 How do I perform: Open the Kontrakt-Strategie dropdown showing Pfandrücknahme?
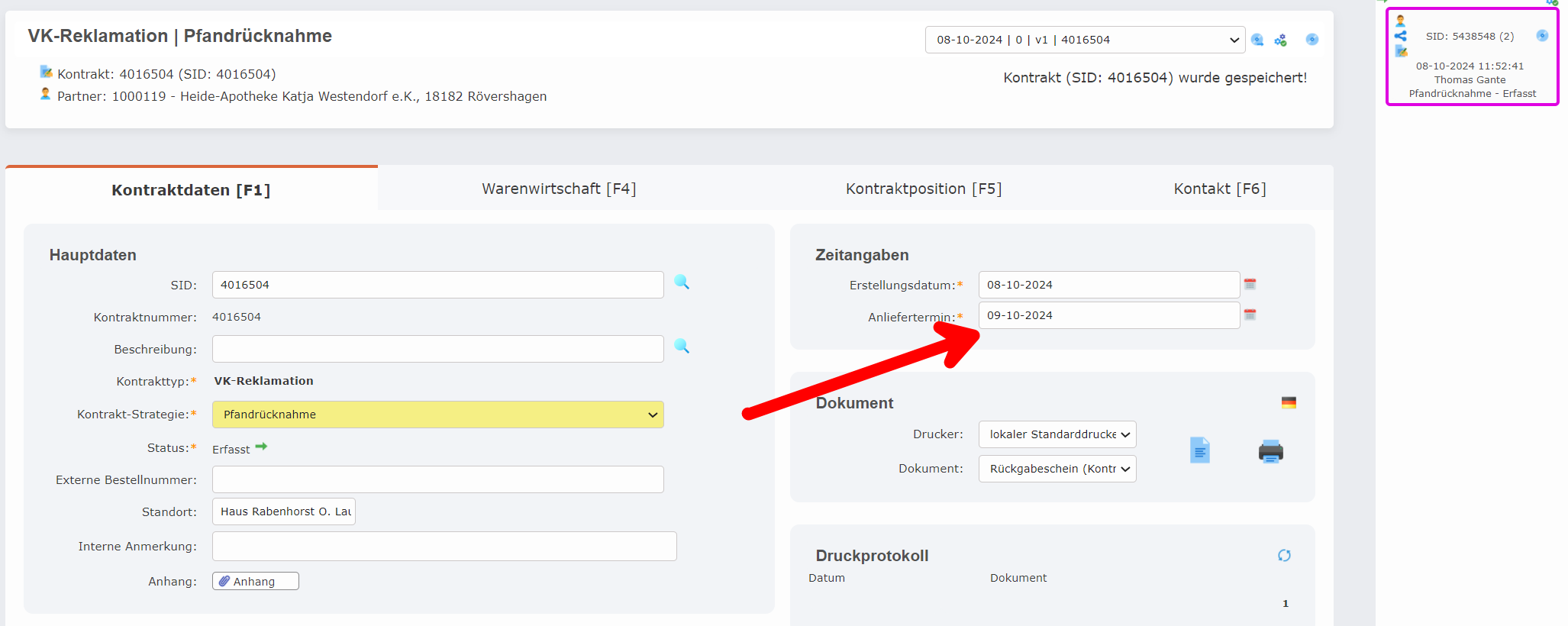437,415
